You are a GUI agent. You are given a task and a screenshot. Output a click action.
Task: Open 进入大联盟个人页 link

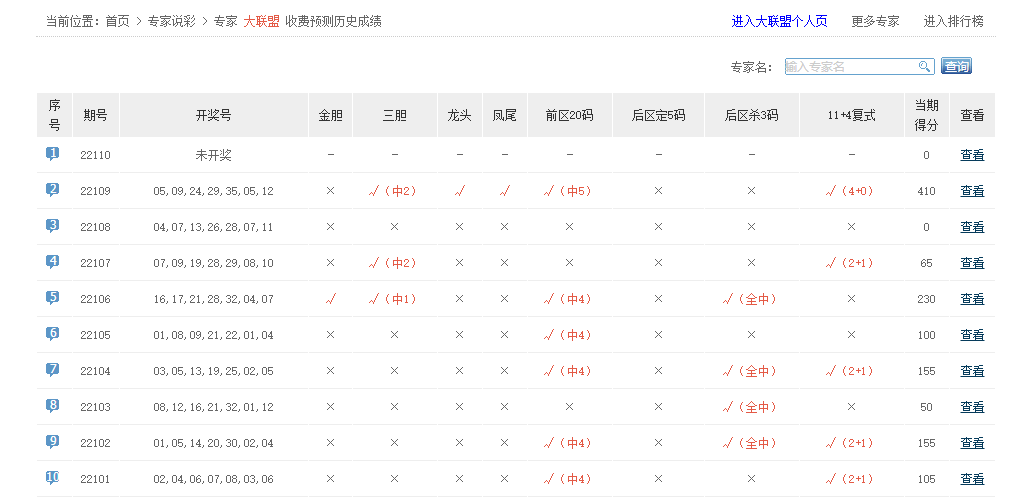tap(779, 21)
